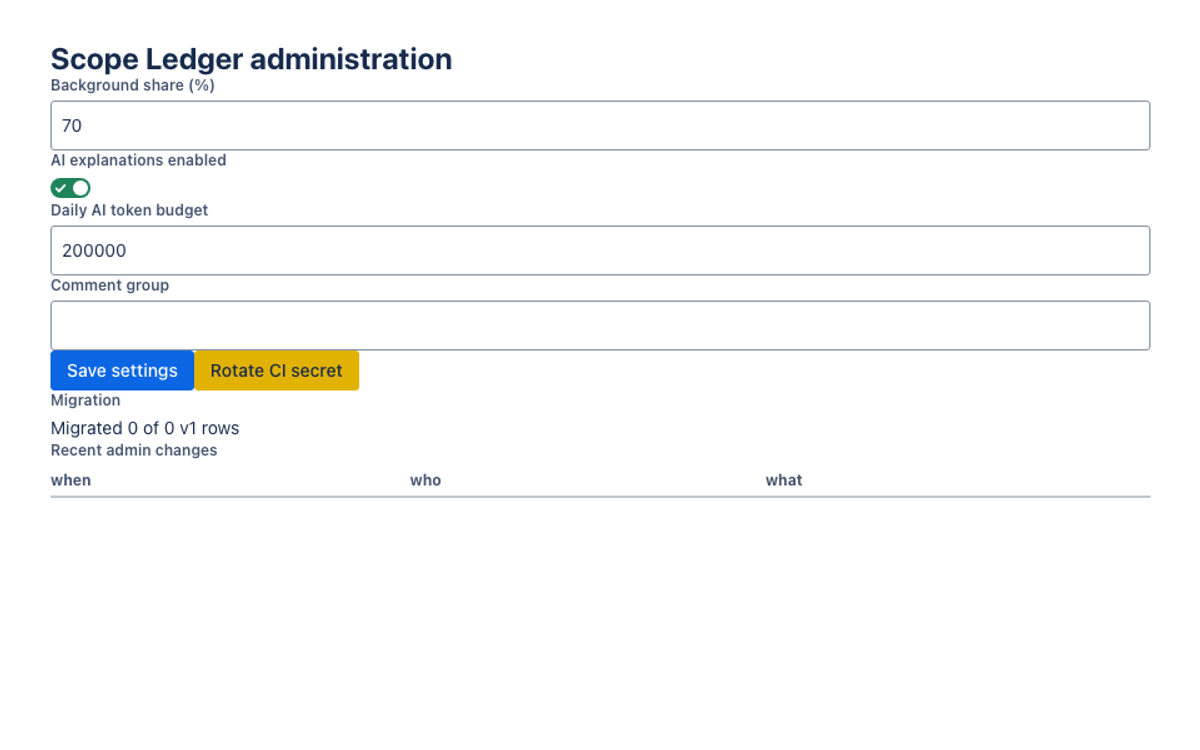
Task: Click the Comment group label text
Action: [110, 285]
